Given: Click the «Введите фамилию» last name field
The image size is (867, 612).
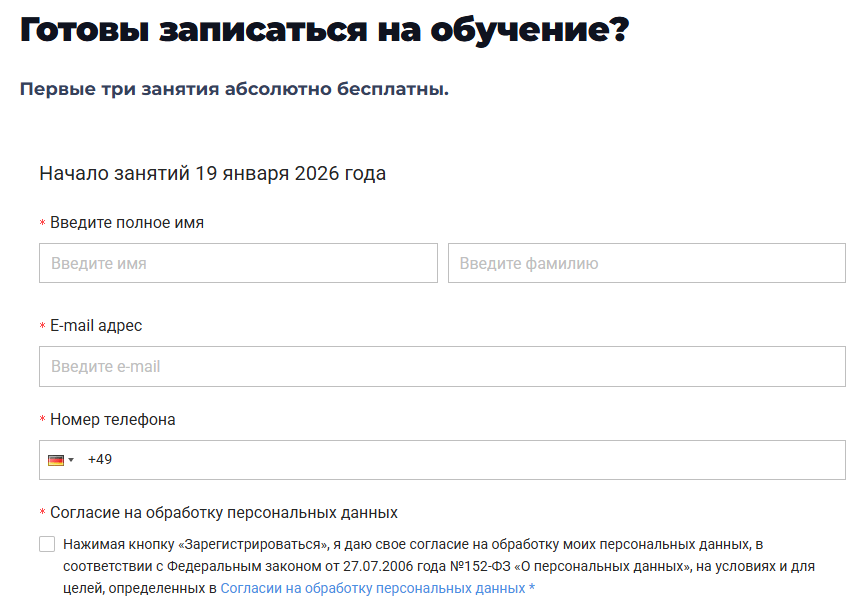Looking at the screenshot, I should click(x=646, y=264).
